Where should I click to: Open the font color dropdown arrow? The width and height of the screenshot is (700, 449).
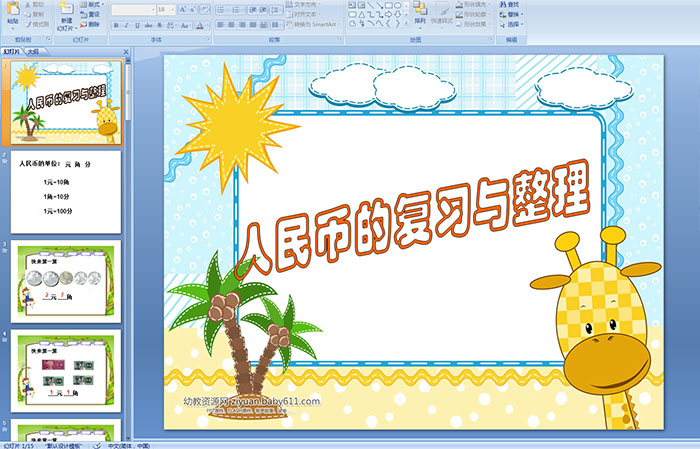coord(207,26)
